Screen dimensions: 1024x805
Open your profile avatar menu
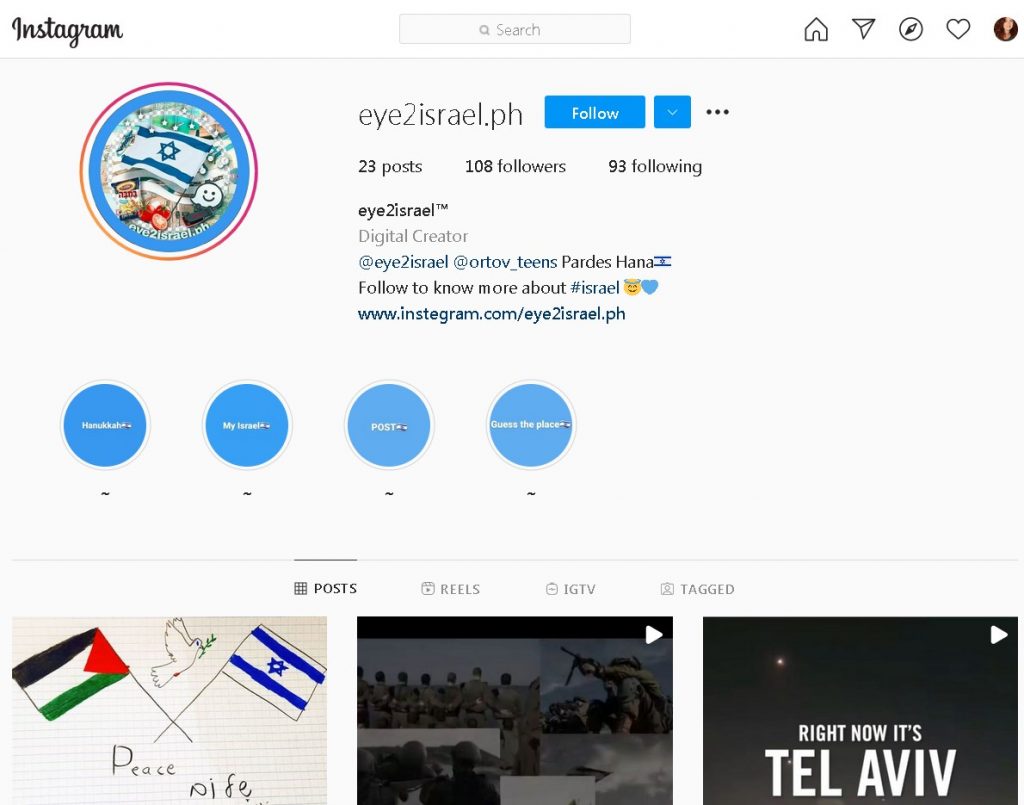click(1006, 29)
